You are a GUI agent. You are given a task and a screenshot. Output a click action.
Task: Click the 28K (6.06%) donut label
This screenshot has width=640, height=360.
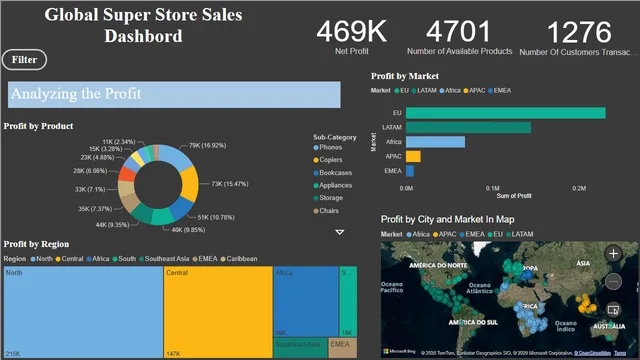[90, 171]
